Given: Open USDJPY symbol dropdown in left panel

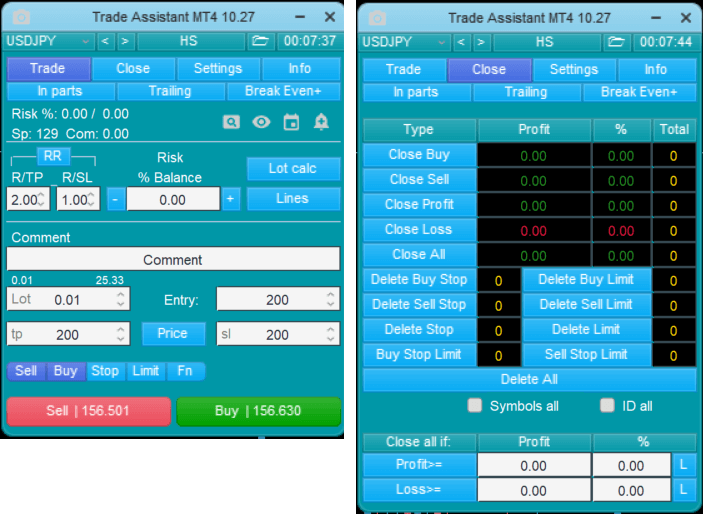Looking at the screenshot, I should pyautogui.click(x=50, y=41).
